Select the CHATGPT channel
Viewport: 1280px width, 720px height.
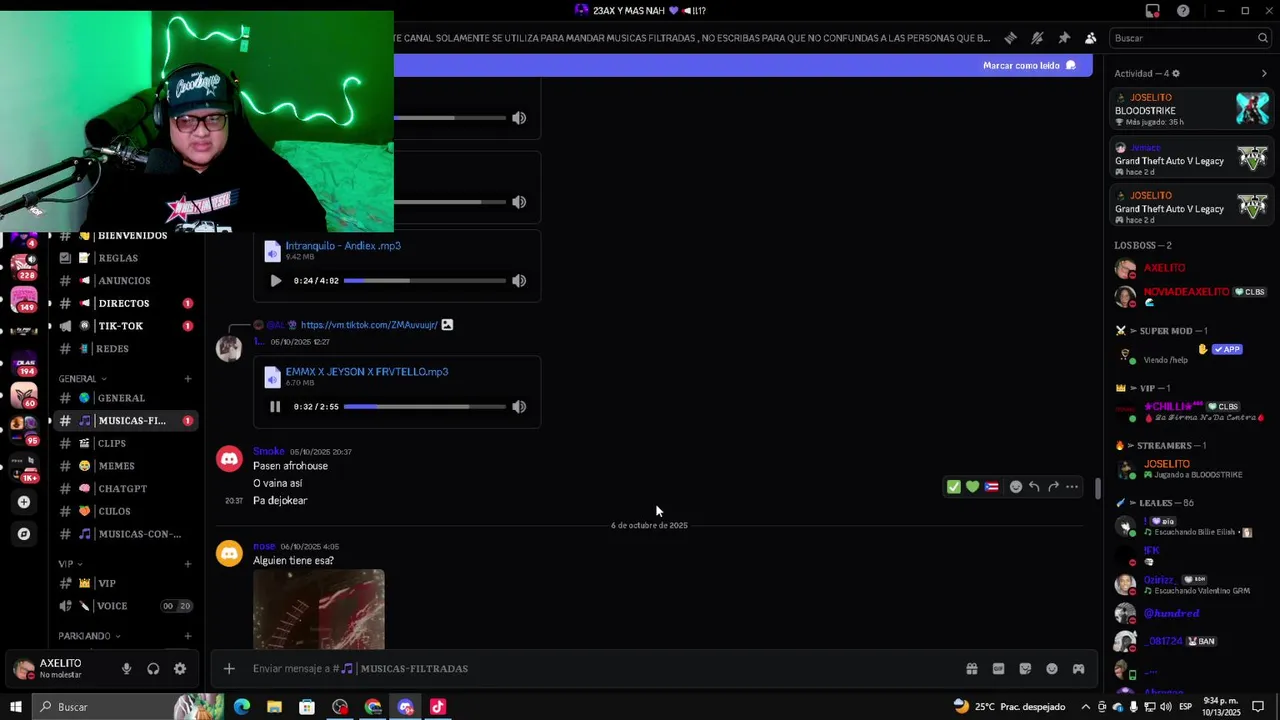point(125,489)
